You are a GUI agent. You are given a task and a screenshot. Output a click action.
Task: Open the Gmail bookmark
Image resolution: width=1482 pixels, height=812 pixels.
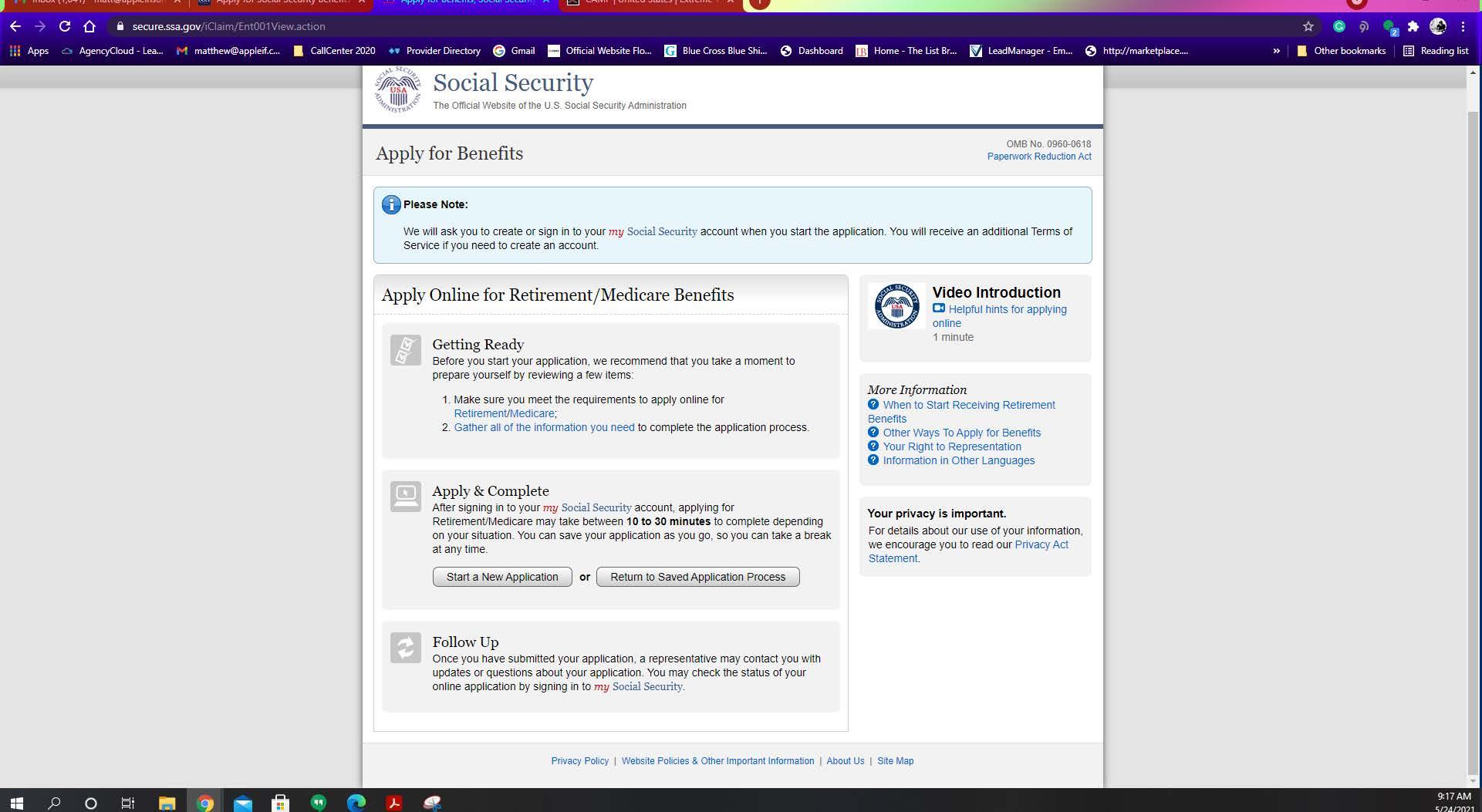pyautogui.click(x=514, y=51)
